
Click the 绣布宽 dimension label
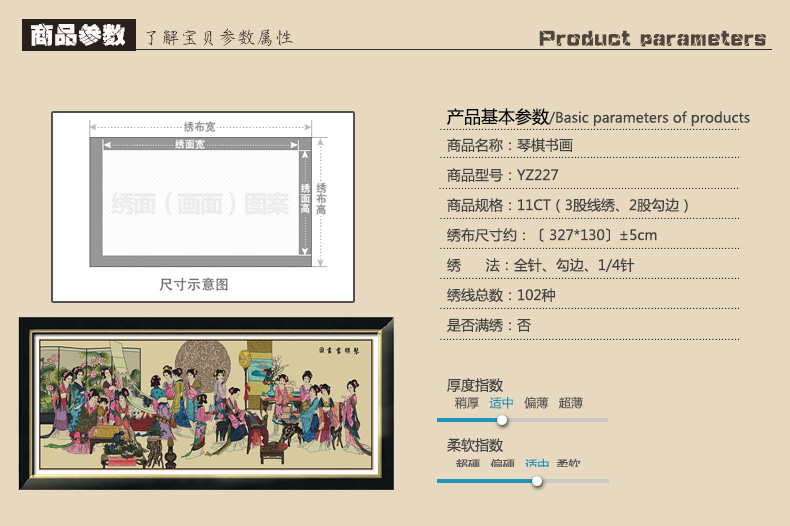[x=200, y=126]
